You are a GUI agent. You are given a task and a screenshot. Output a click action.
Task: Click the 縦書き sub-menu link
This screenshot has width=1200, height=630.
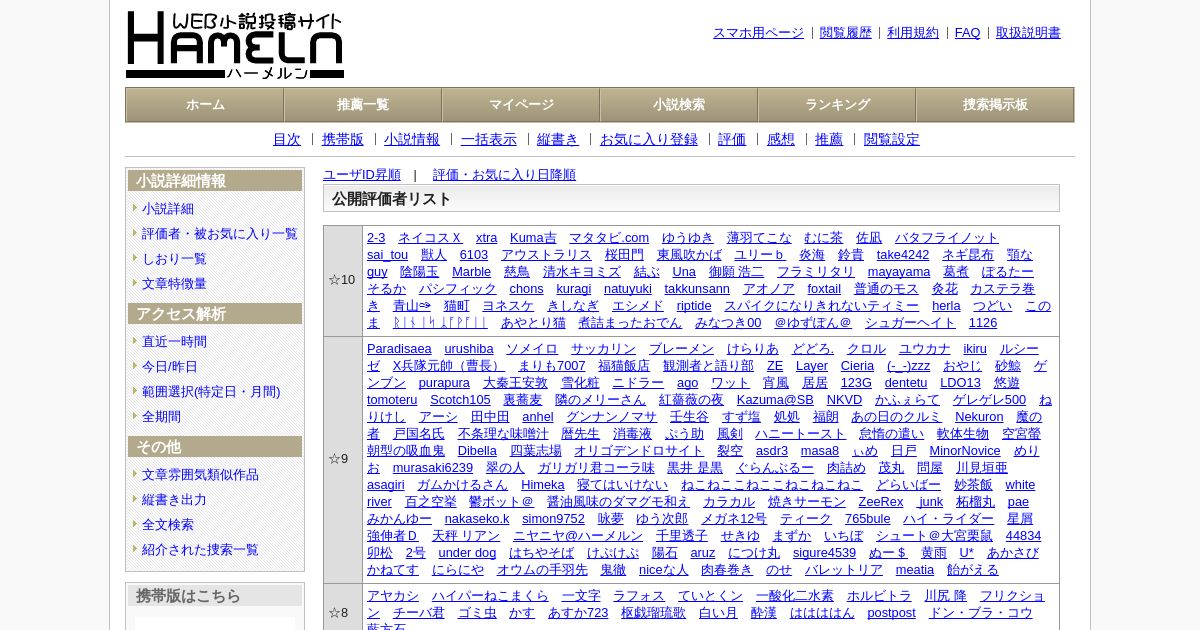[x=558, y=140]
